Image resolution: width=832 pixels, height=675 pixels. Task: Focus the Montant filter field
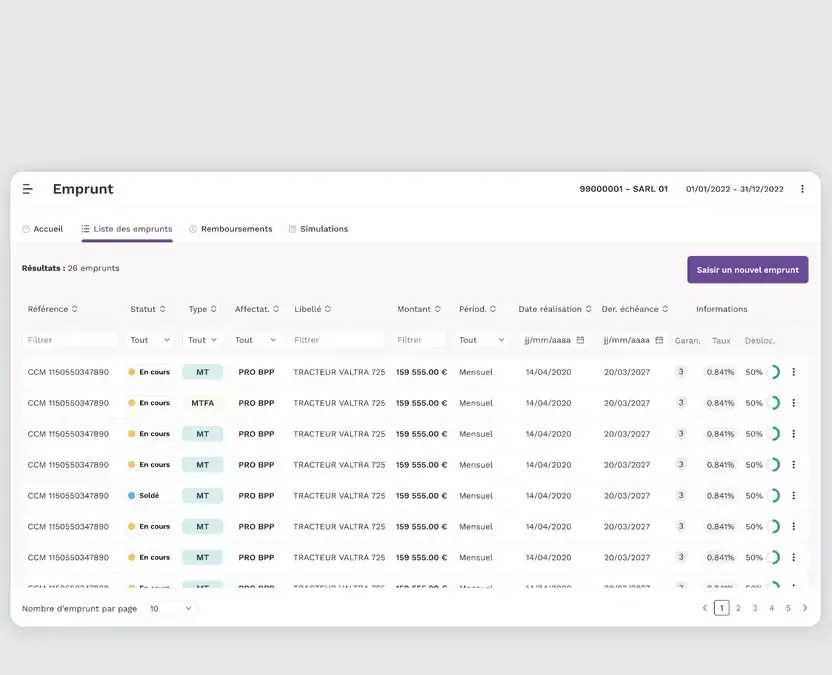(x=420, y=340)
